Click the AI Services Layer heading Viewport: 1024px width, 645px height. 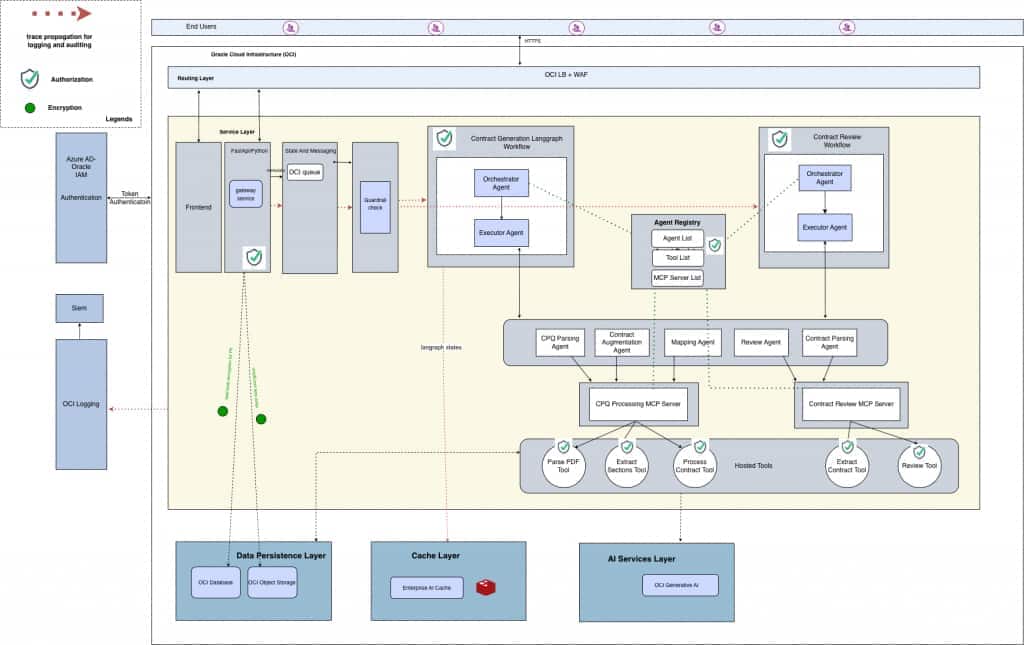[641, 559]
